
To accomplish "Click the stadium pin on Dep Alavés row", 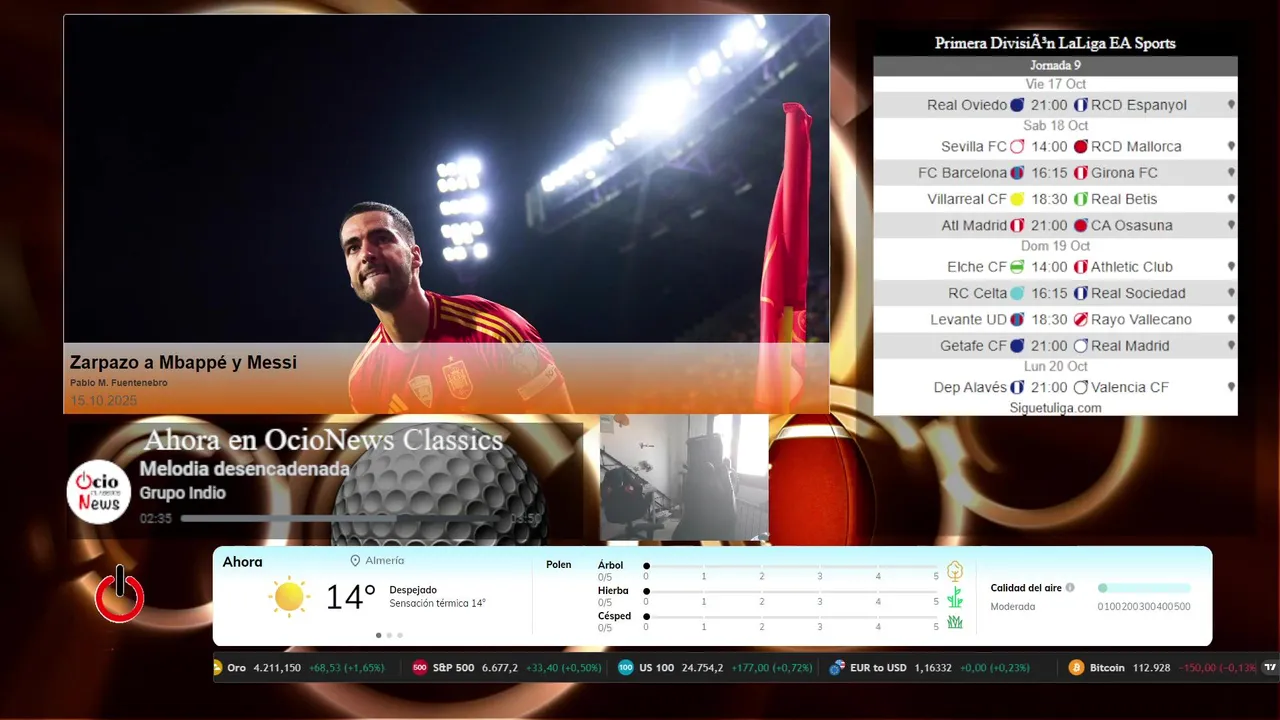I will [1231, 387].
